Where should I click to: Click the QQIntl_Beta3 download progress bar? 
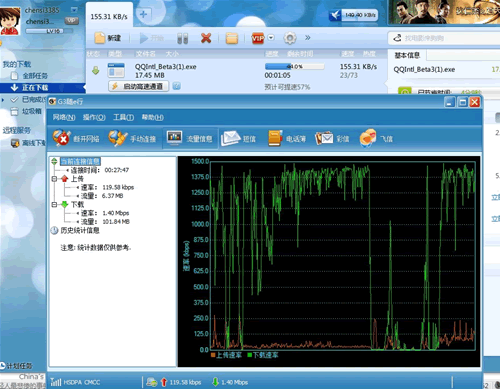pyautogui.click(x=294, y=66)
